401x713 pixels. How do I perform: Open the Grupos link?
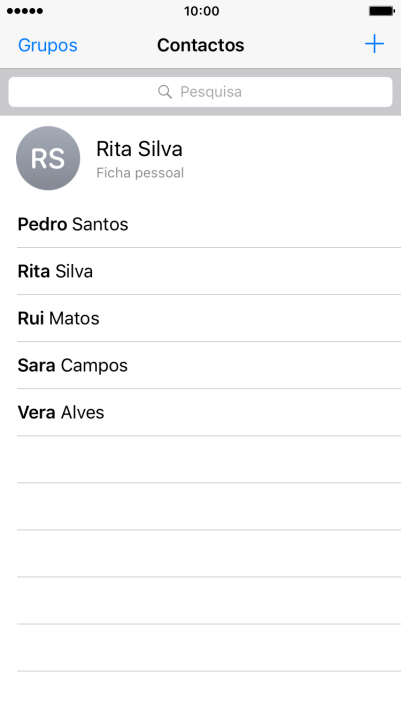[x=48, y=45]
